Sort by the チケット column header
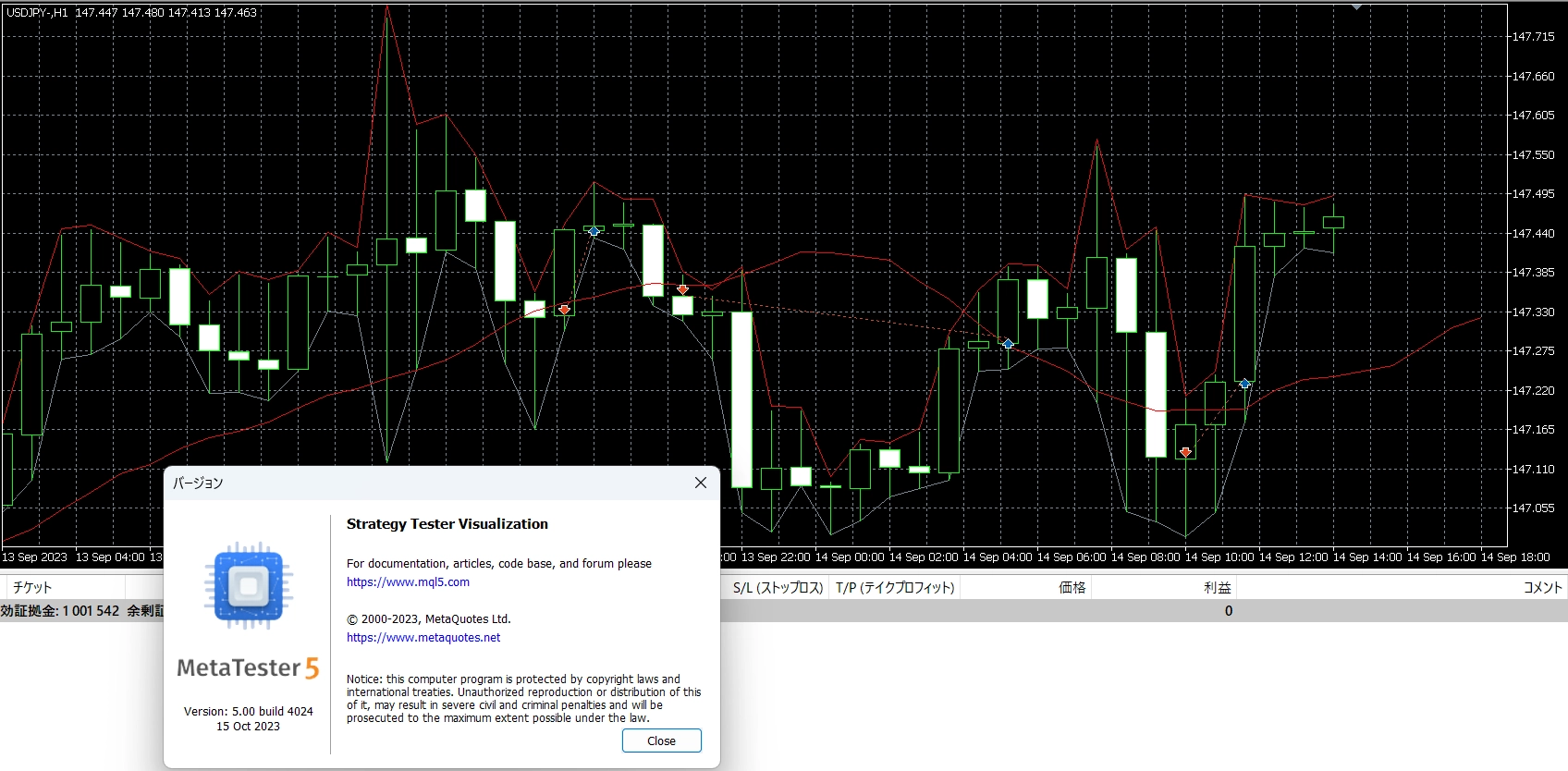Image resolution: width=1568 pixels, height=771 pixels. [33, 587]
